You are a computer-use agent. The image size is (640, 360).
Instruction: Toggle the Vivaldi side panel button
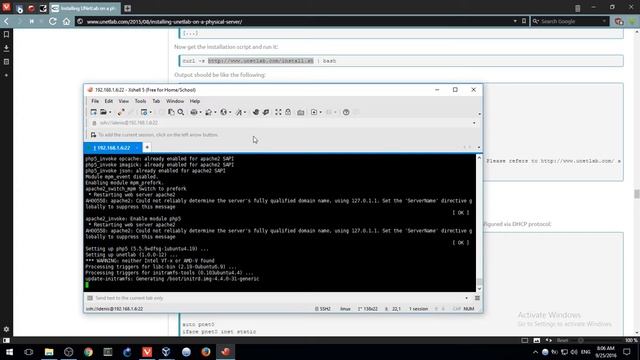coord(7,340)
